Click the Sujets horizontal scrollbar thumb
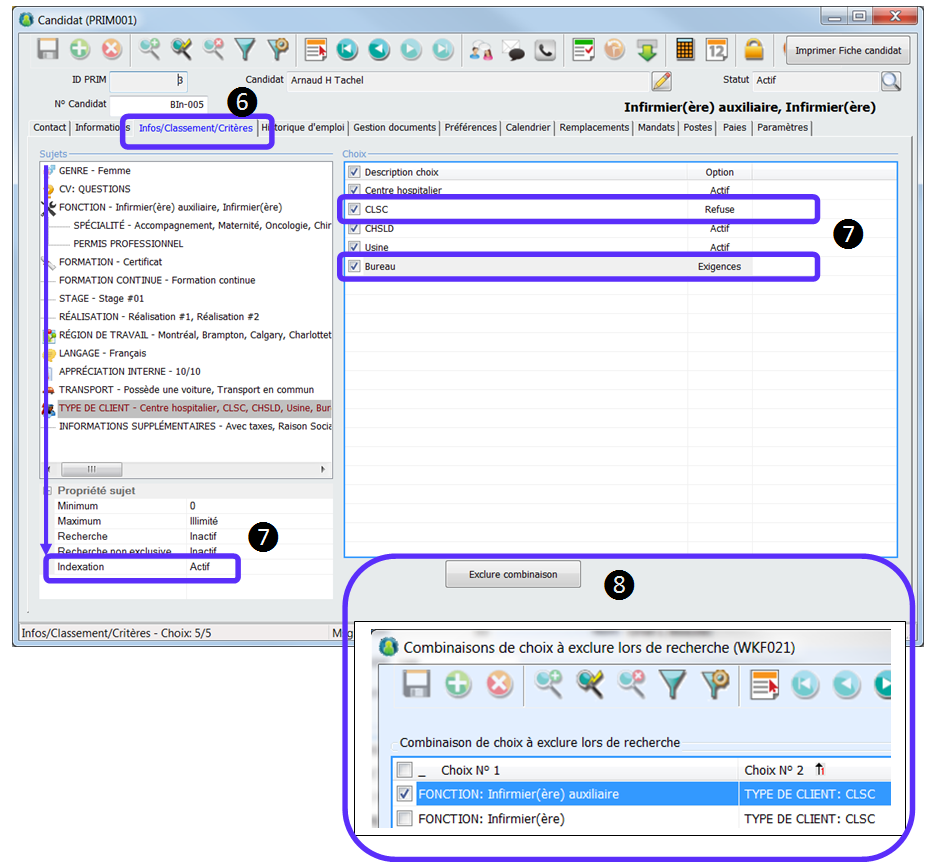This screenshot has height=865, width=929. point(91,469)
